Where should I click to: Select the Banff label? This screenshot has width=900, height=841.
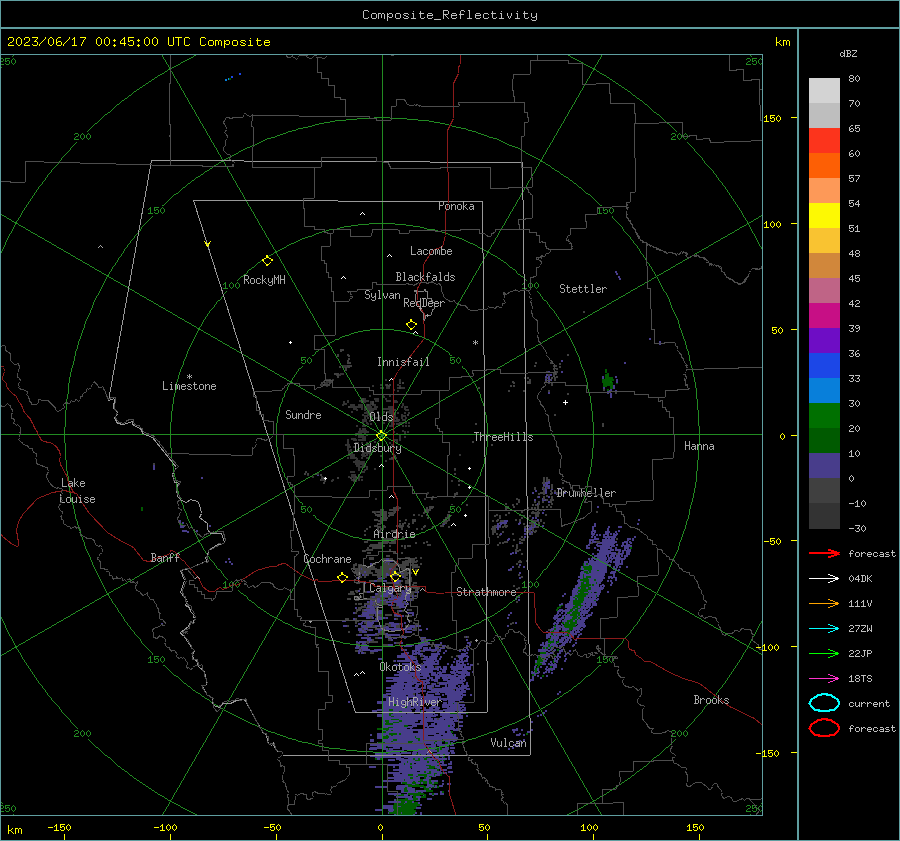click(x=165, y=557)
